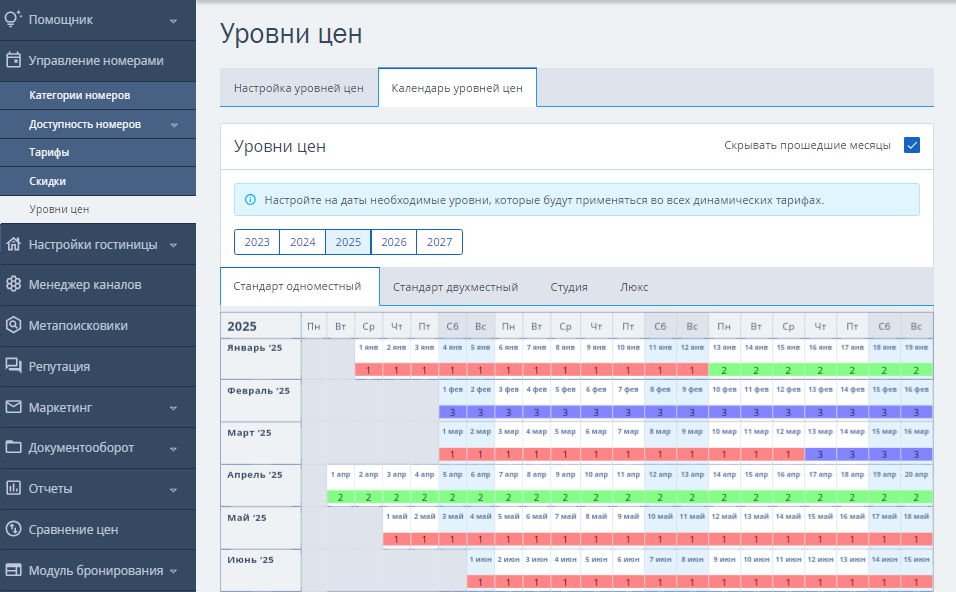Click the Метапоисковики search icon
Viewport: 956px width, 592px height.
(x=13, y=325)
